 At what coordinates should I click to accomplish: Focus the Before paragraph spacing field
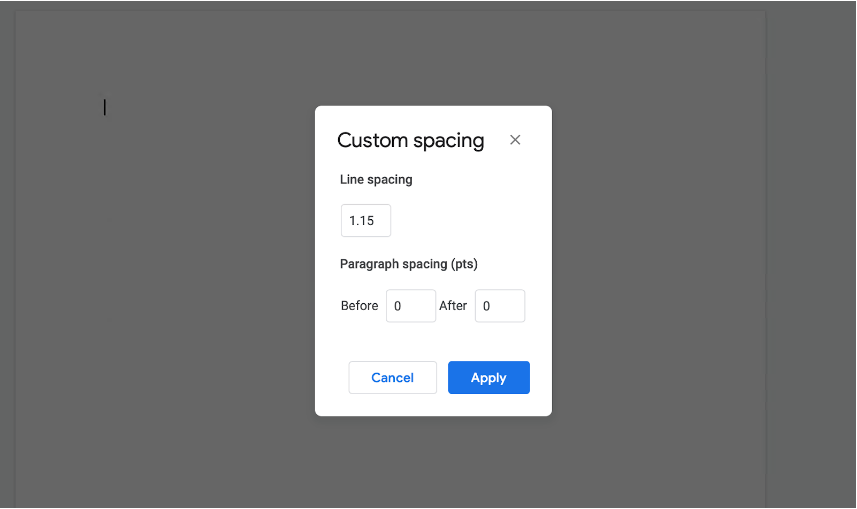click(x=411, y=306)
